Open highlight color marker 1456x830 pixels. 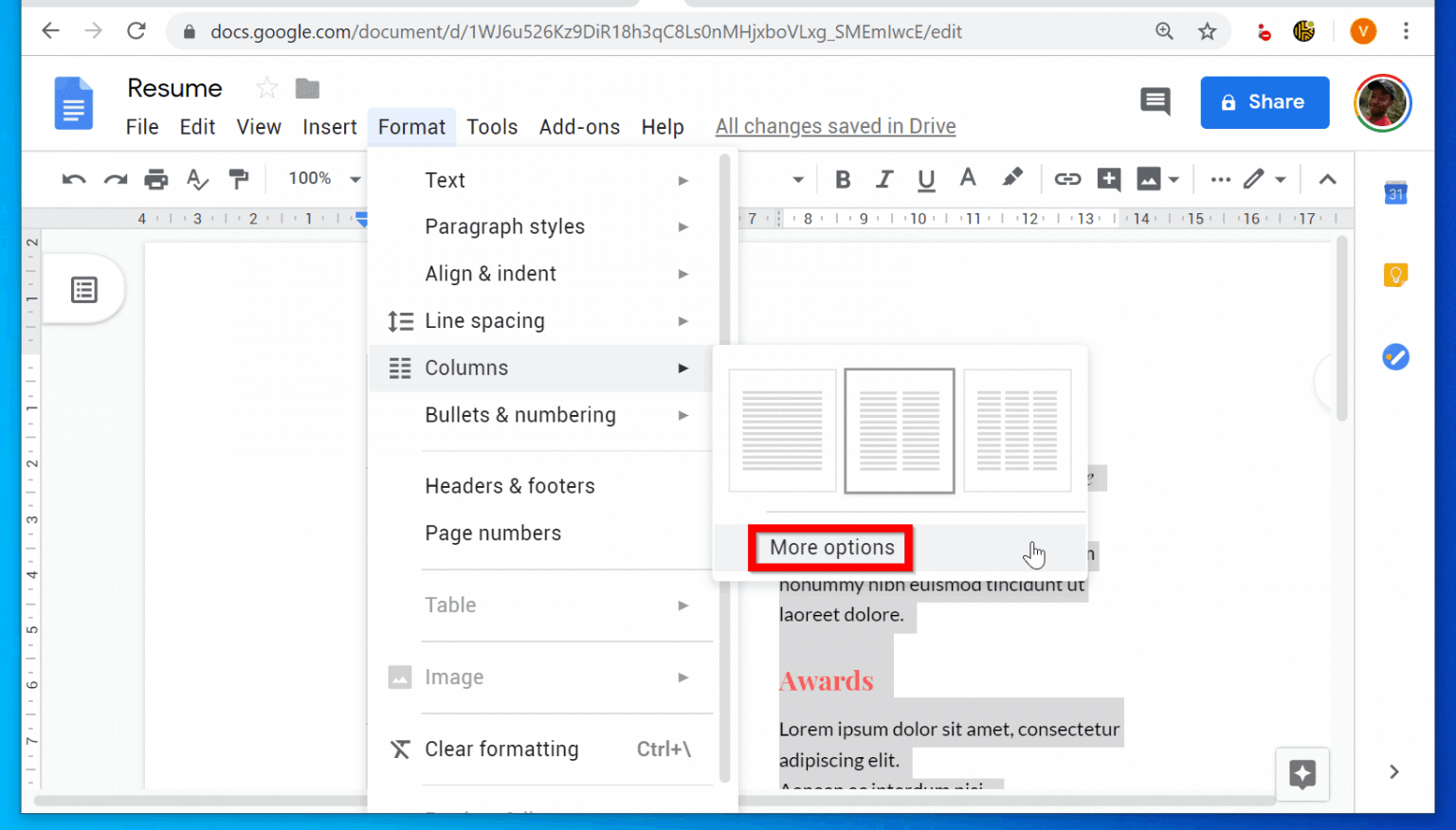[1012, 177]
